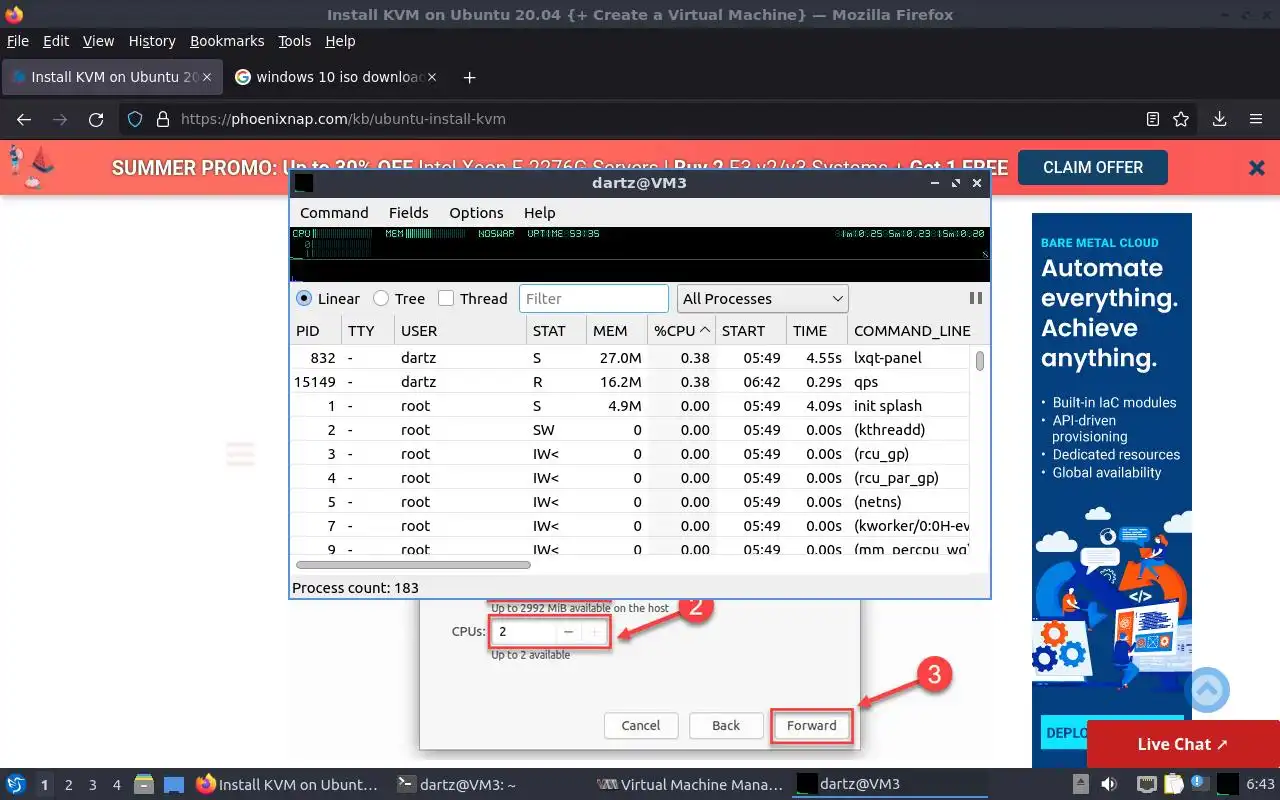Click the CLAIM OFFER button
This screenshot has height=800, width=1280.
(1093, 167)
